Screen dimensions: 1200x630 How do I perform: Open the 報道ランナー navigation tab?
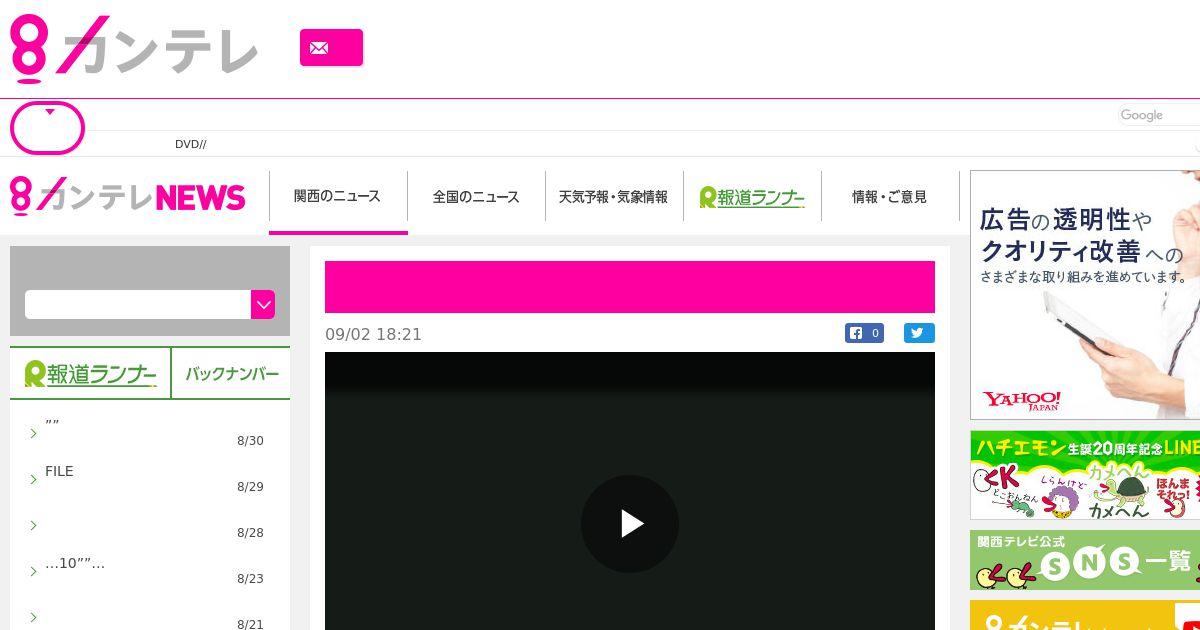click(x=752, y=197)
